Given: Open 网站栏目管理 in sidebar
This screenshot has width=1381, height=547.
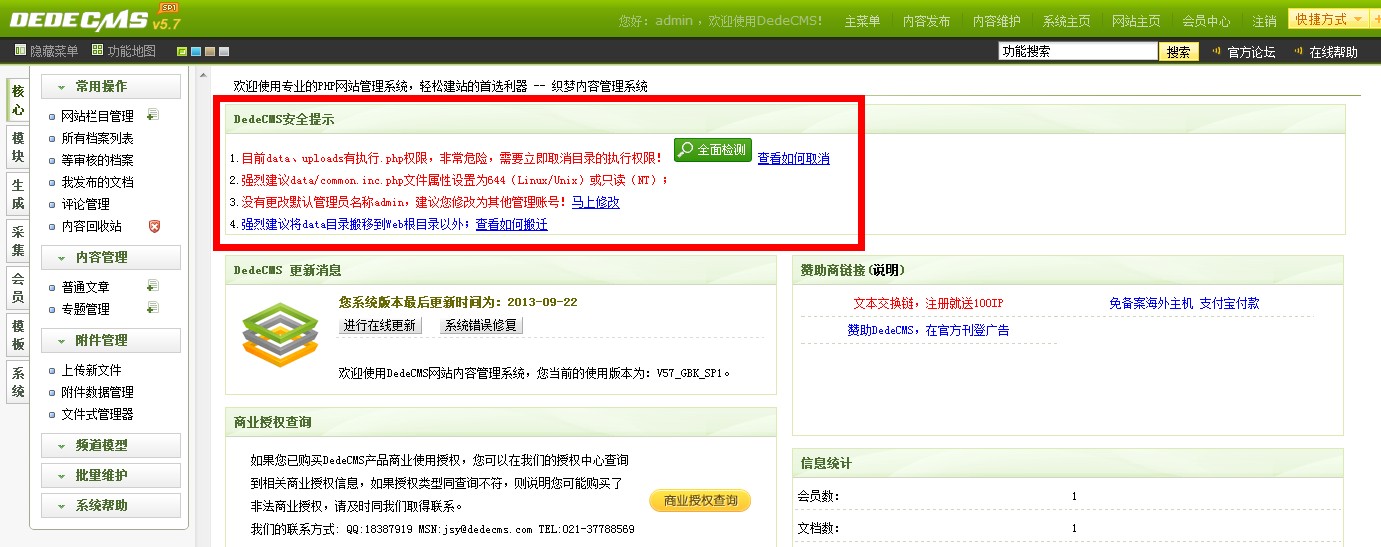Looking at the screenshot, I should pyautogui.click(x=97, y=116).
